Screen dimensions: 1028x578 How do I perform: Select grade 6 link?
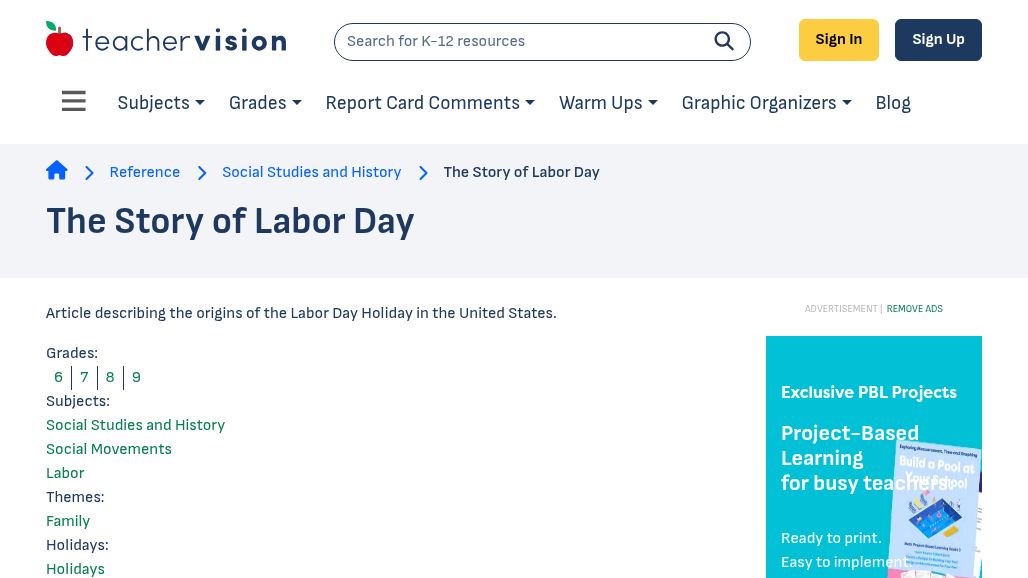pos(58,377)
